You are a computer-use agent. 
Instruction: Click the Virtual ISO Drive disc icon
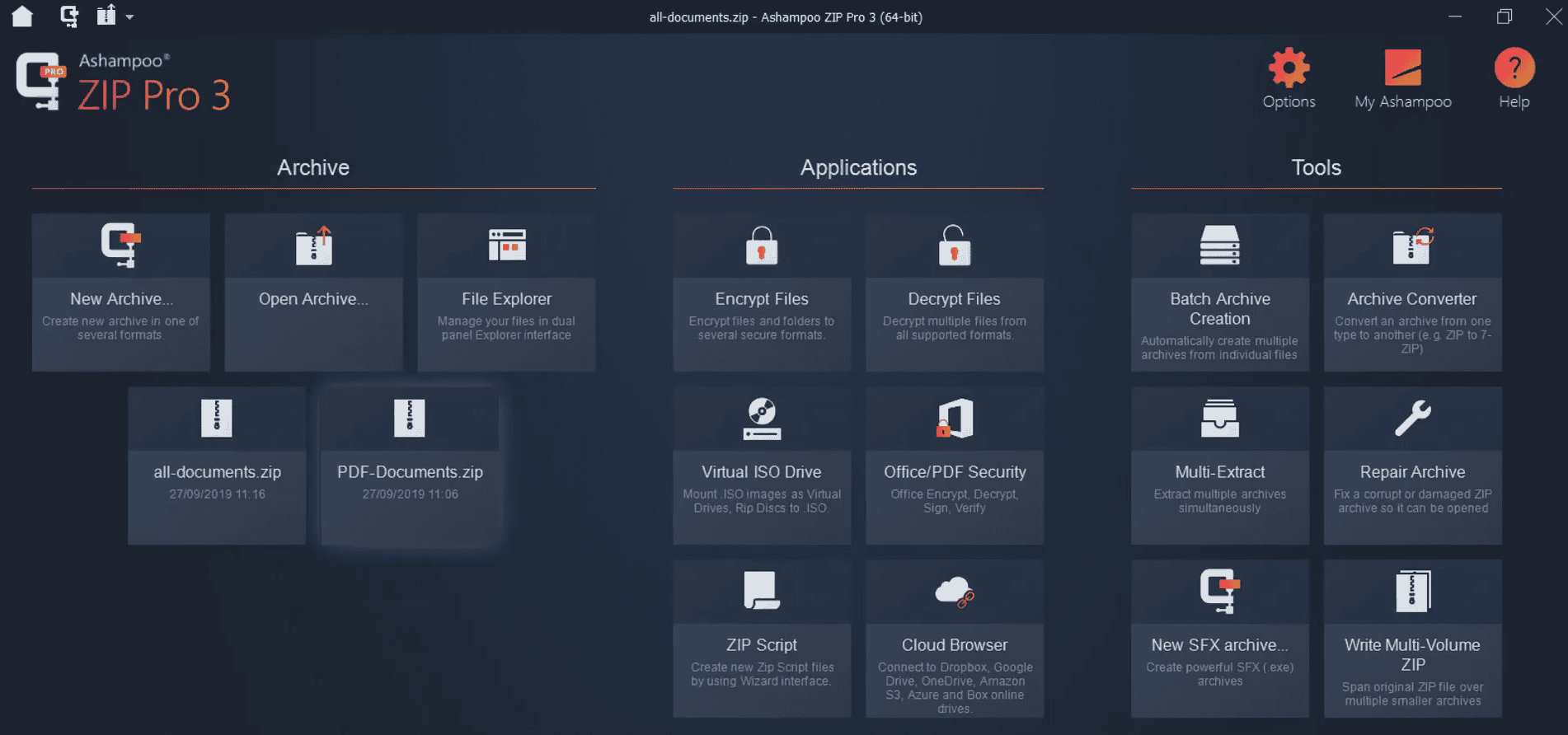762,419
